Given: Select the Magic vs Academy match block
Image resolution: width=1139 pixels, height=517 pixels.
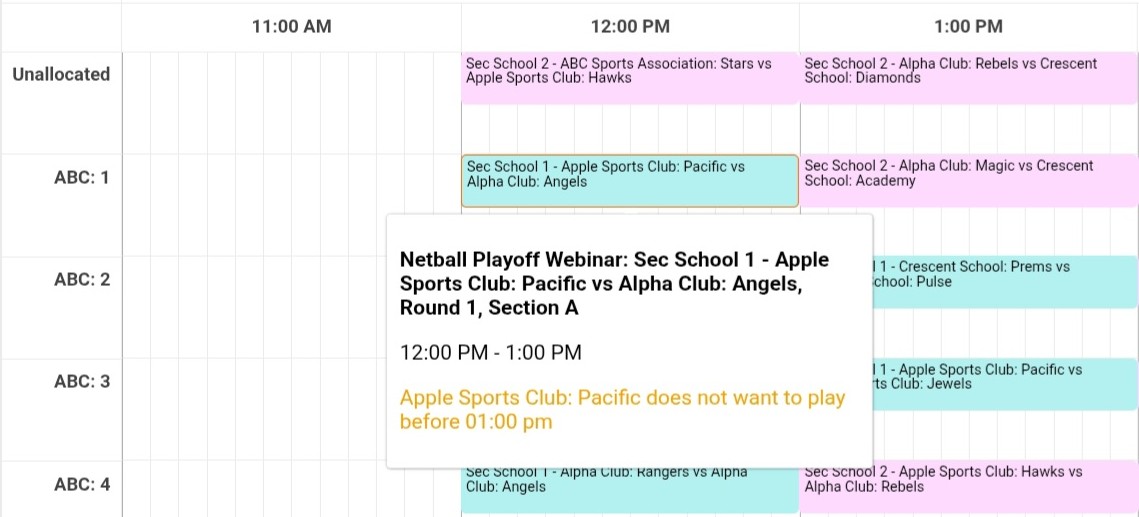Looking at the screenshot, I should (x=969, y=181).
